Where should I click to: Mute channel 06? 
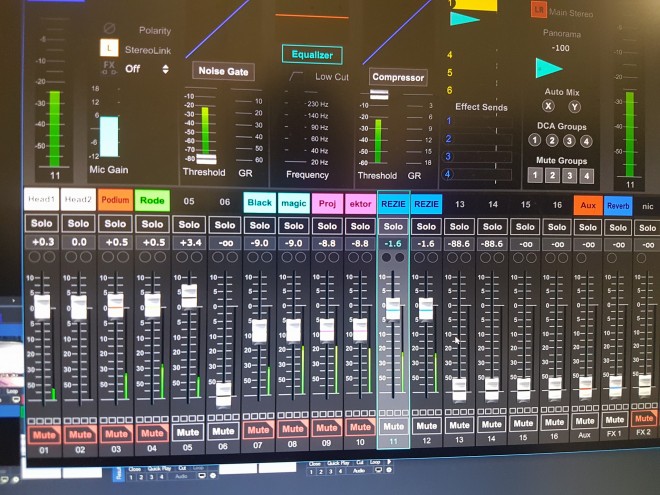click(223, 431)
